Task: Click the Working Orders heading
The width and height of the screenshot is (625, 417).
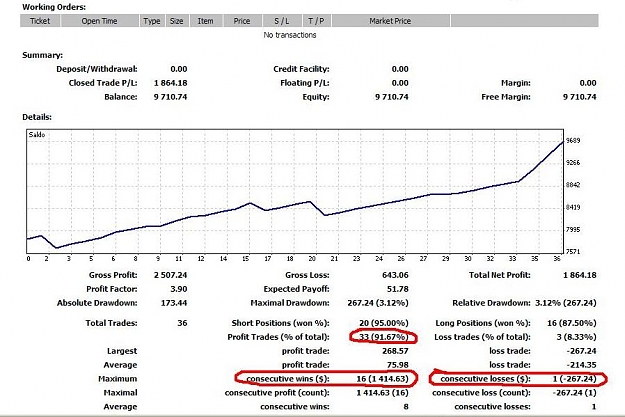Action: pos(54,7)
